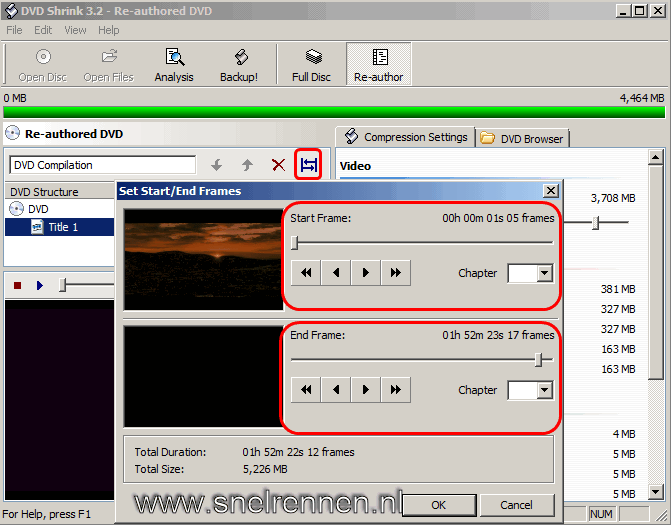The image size is (671, 525).
Task: Select Title 1 in DVD Structure
Action: [63, 227]
